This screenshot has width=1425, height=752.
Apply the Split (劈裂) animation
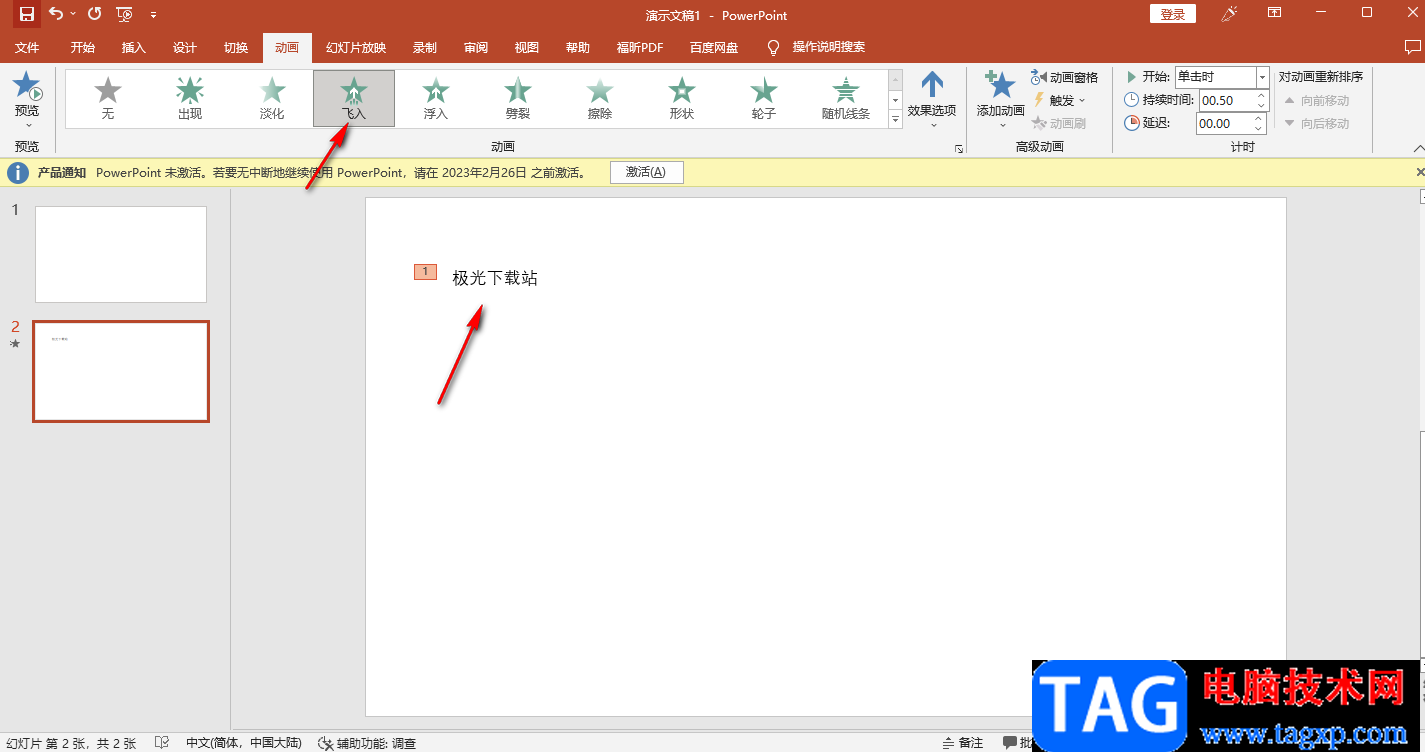point(518,98)
